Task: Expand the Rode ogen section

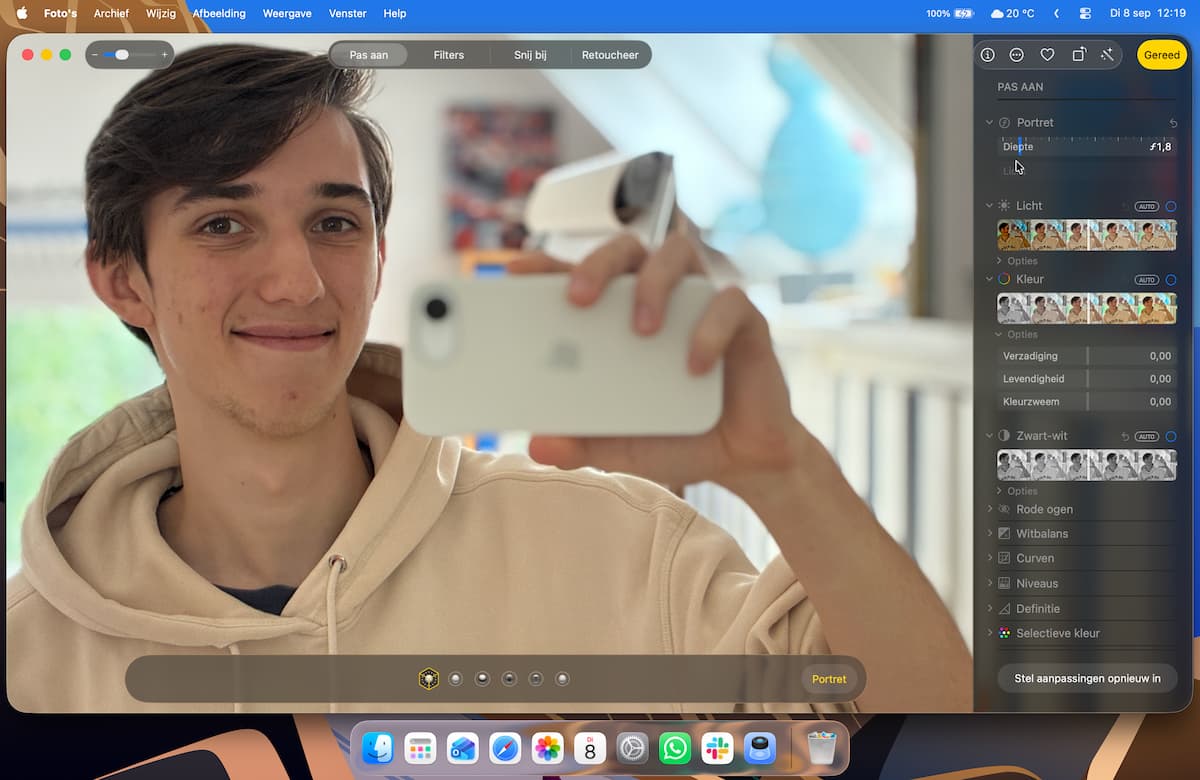Action: coord(989,509)
